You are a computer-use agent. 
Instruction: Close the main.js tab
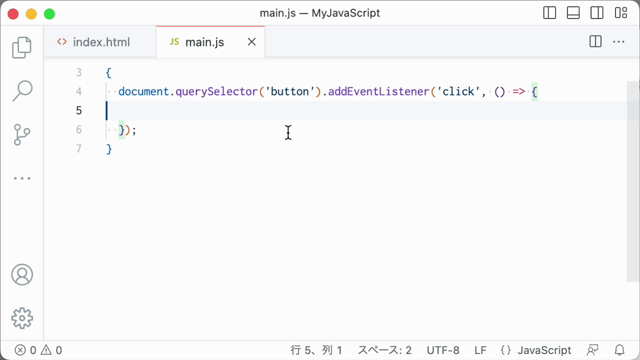[x=252, y=42]
